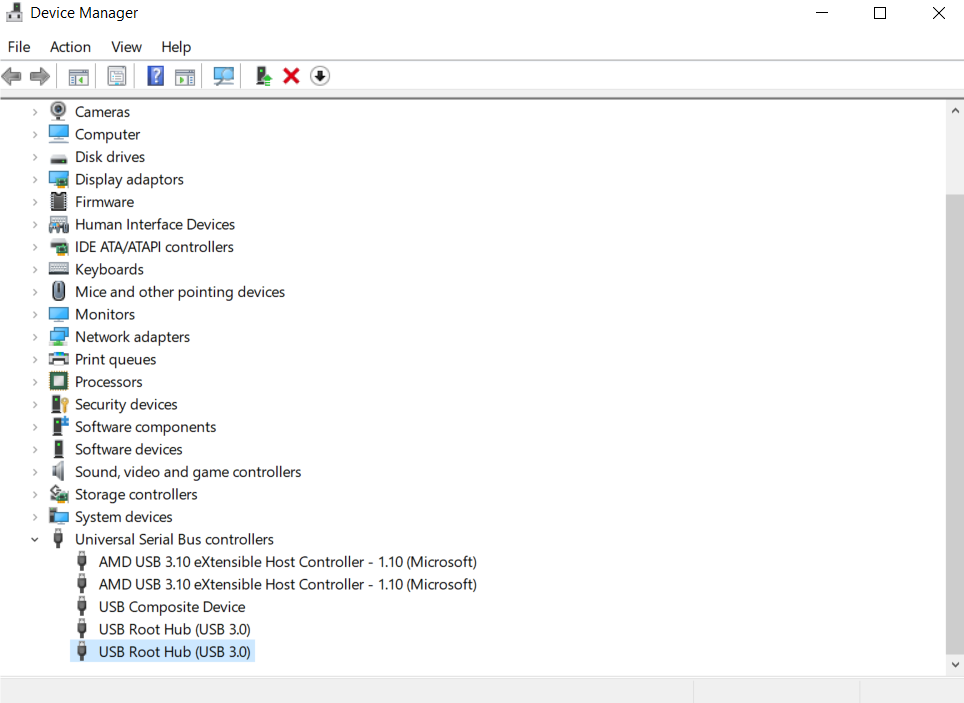Open the File menu
Viewport: 964px width, 703px height.
(19, 47)
